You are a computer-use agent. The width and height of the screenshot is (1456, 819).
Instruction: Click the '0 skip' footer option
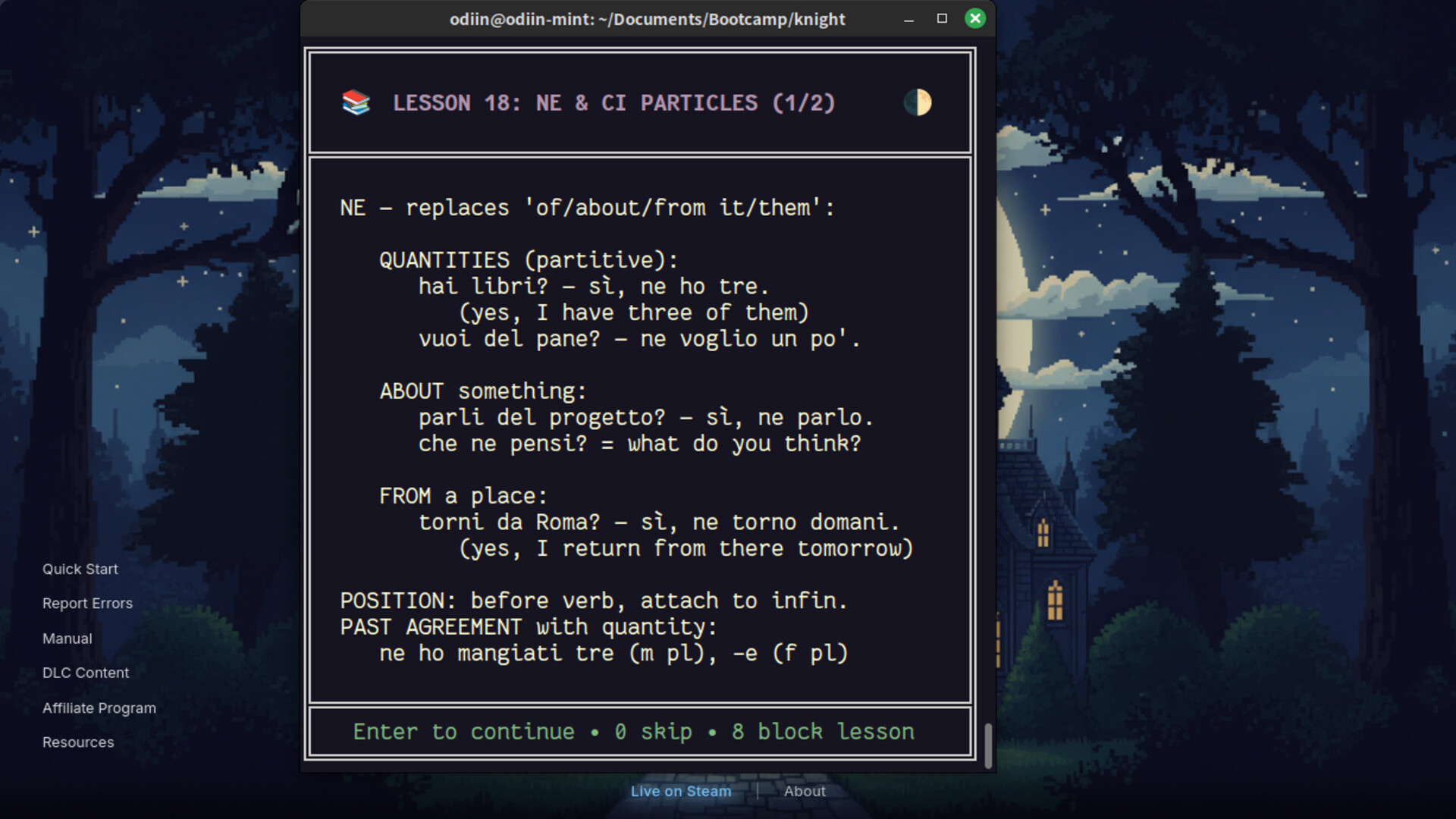pyautogui.click(x=653, y=732)
